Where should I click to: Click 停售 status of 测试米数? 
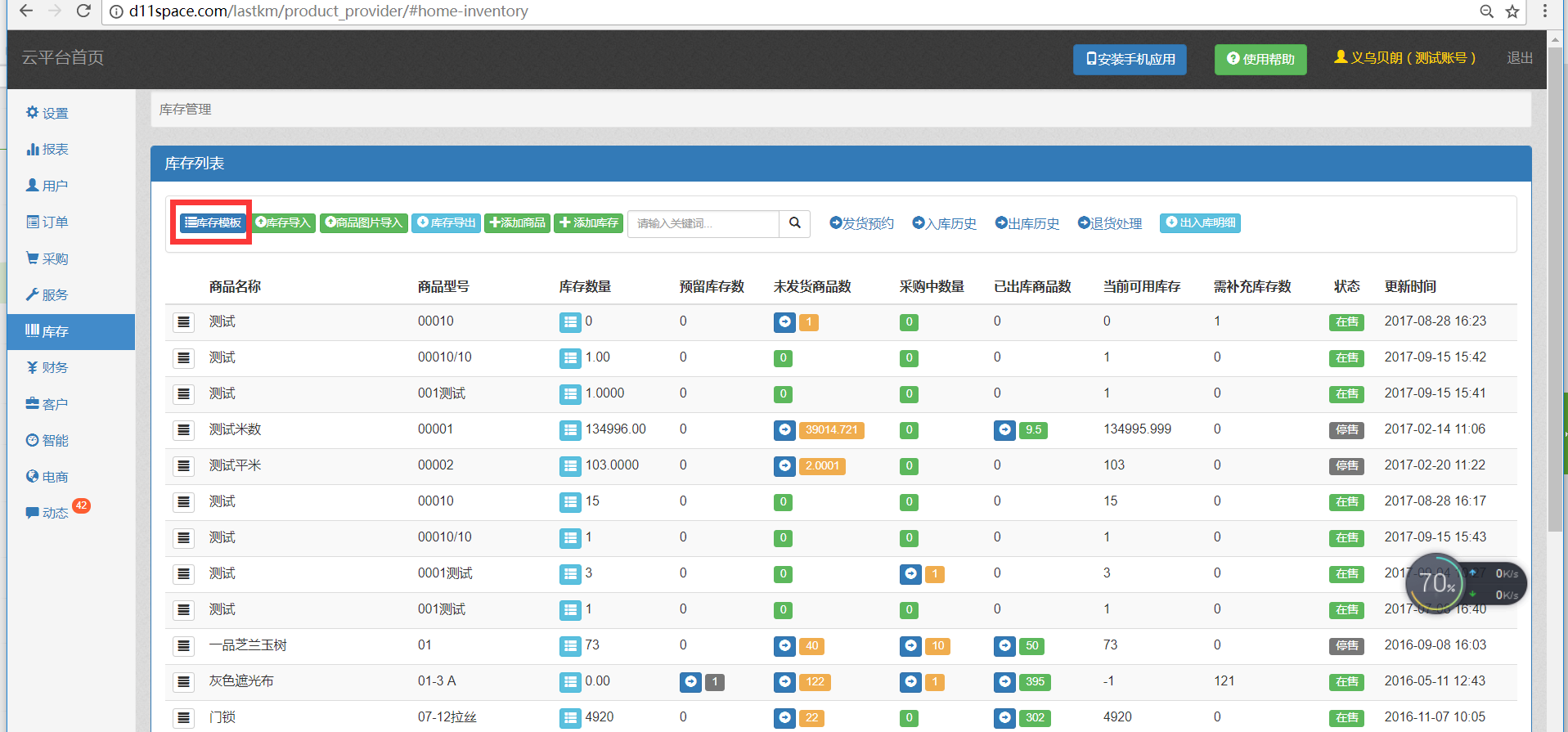tap(1346, 430)
